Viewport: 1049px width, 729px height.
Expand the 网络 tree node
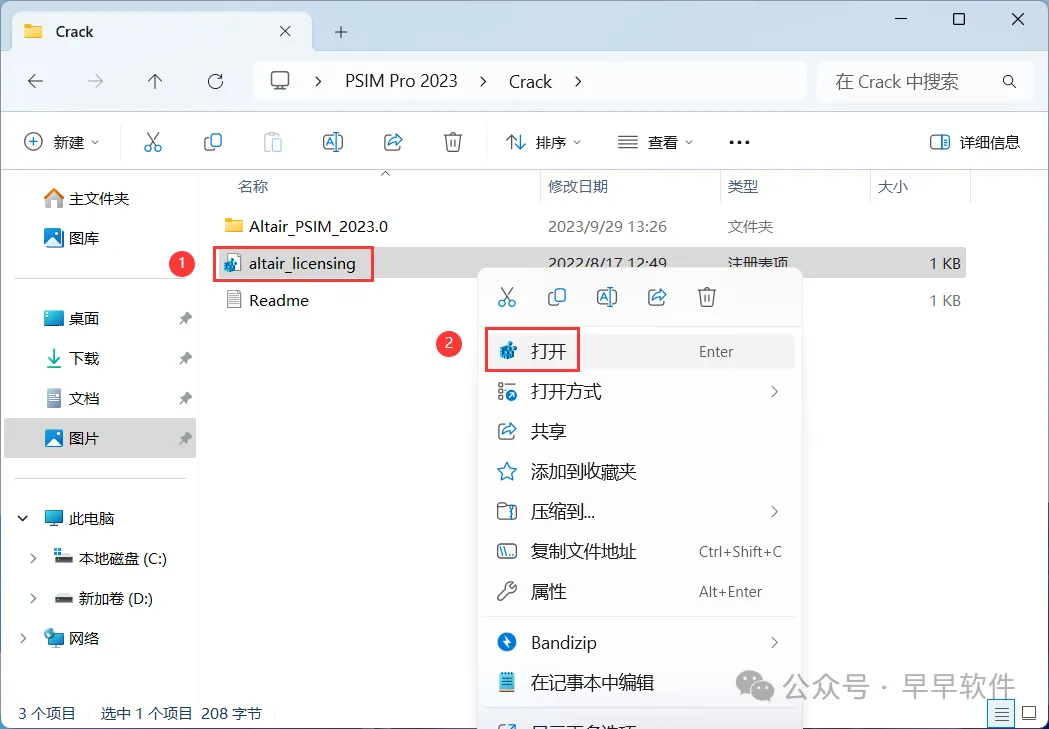tap(23, 639)
